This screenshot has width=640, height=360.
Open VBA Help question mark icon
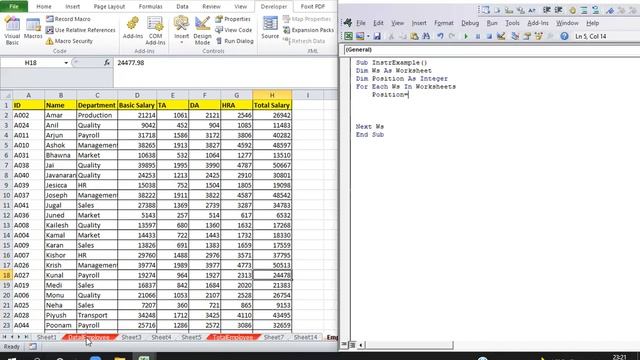pyautogui.click(x=564, y=36)
